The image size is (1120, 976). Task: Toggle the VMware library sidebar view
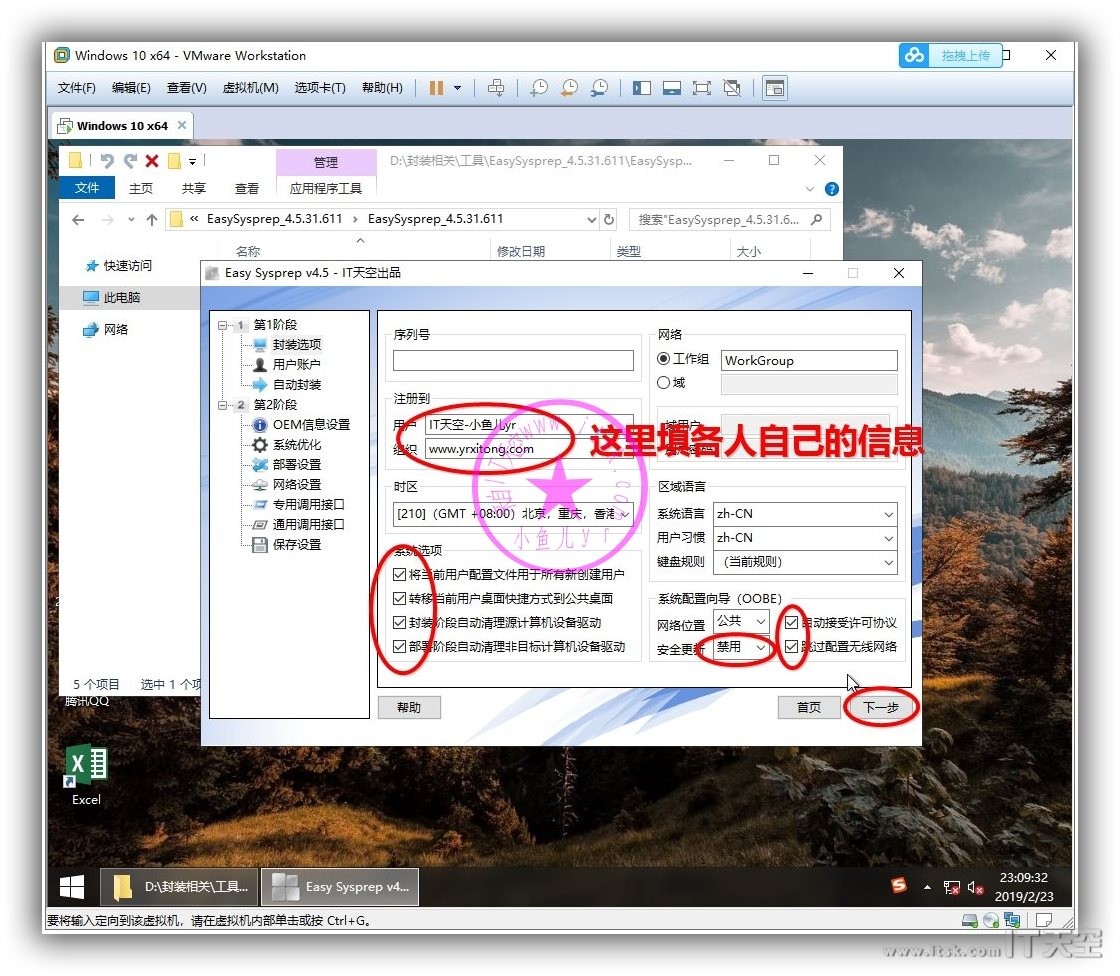coord(641,88)
